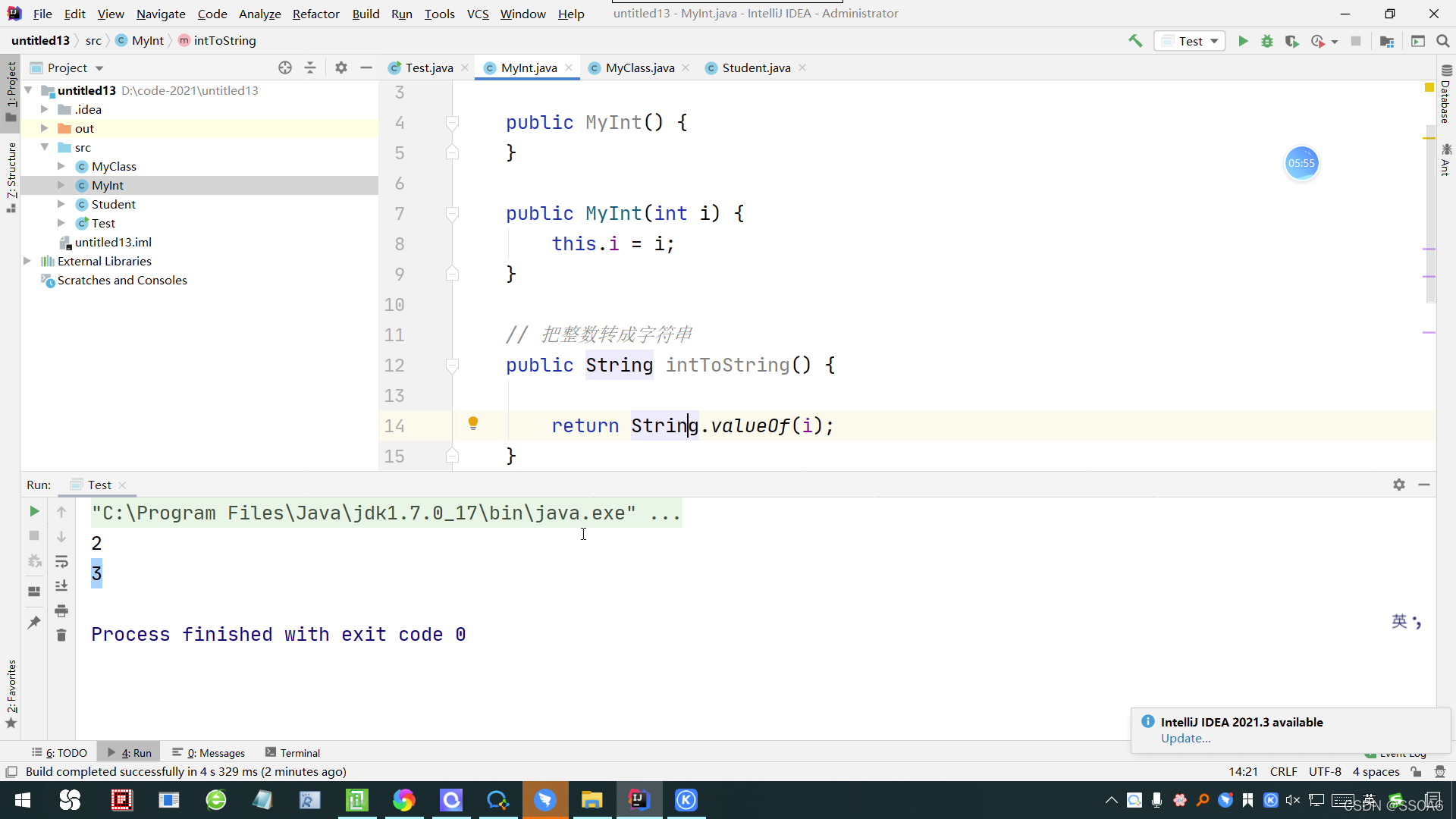
Task: Open File Explorer from taskbar
Action: tap(591, 800)
